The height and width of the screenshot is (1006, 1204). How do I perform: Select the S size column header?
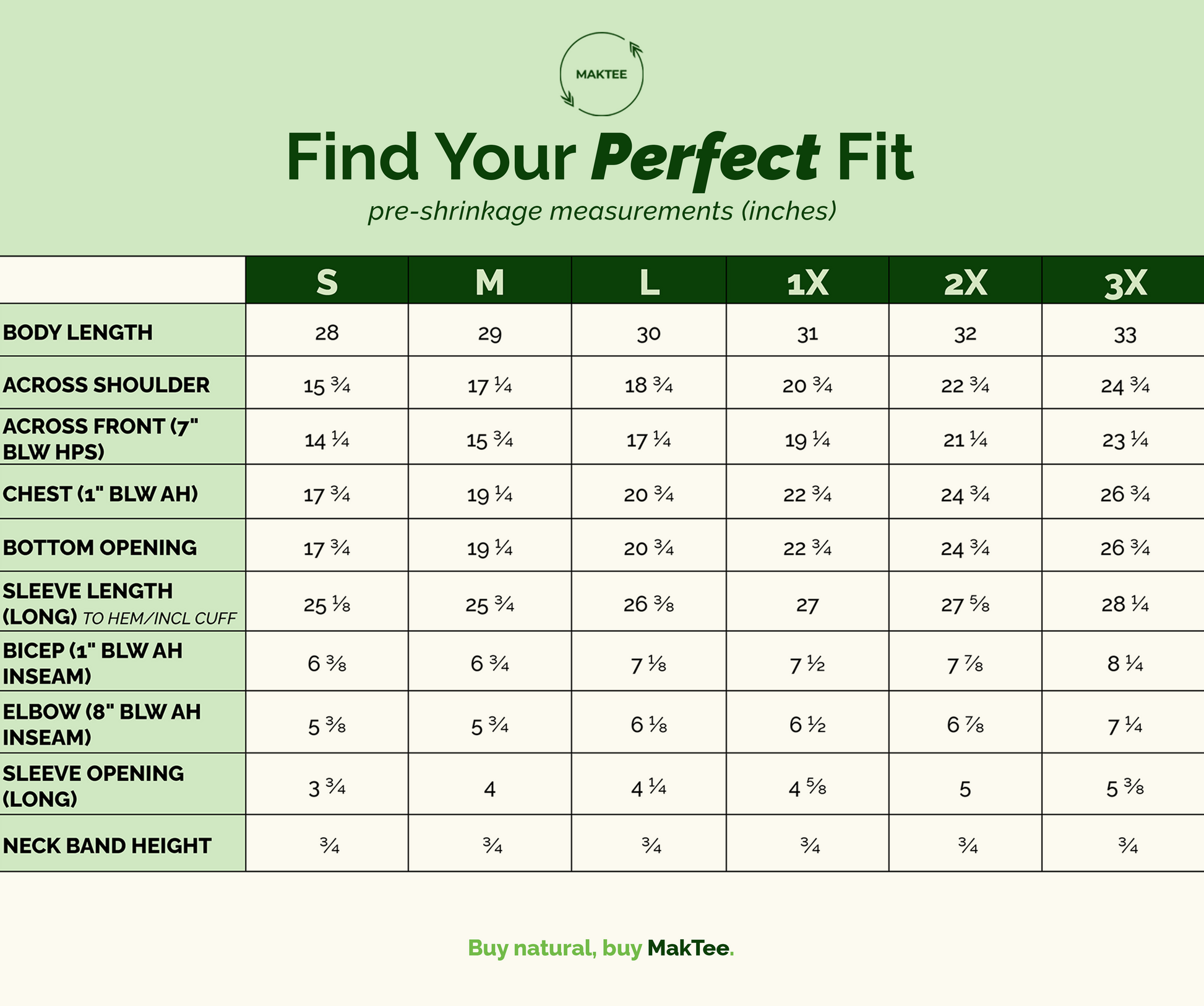tap(327, 281)
